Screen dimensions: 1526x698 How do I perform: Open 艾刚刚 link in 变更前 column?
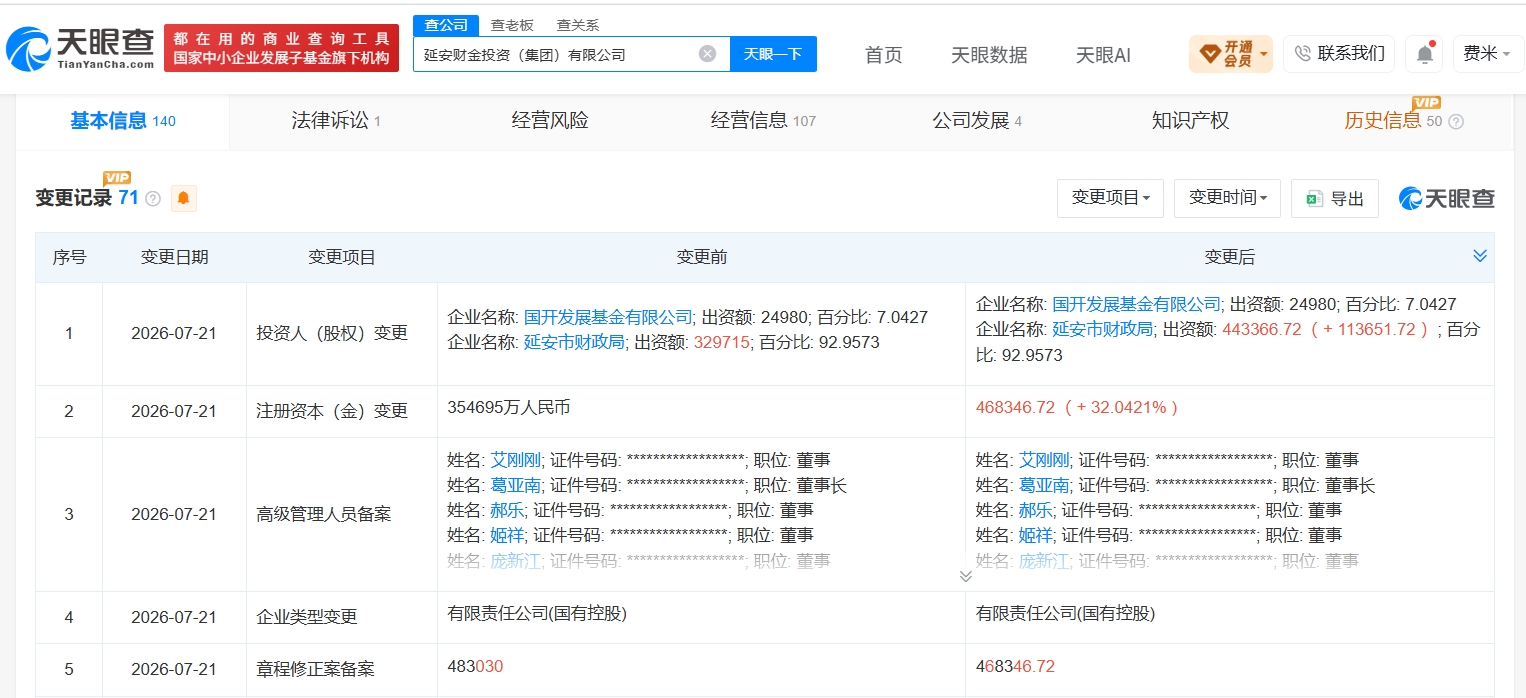click(x=516, y=460)
